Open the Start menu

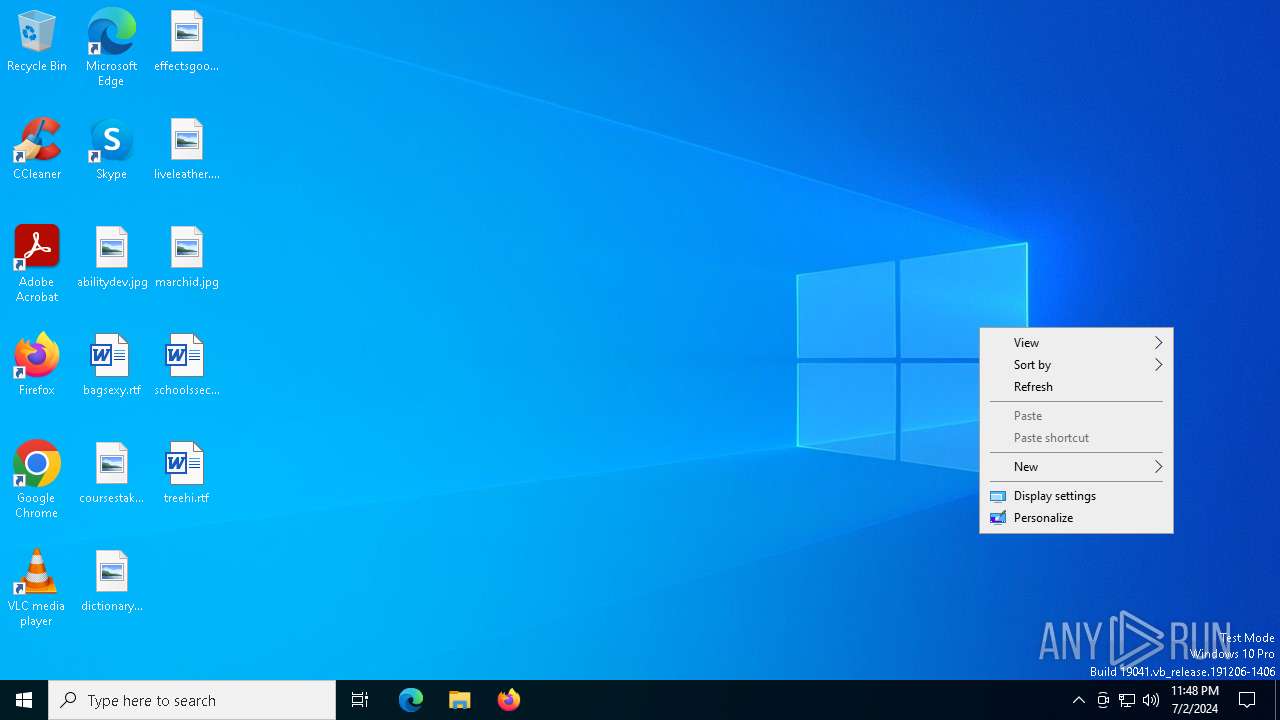click(24, 700)
